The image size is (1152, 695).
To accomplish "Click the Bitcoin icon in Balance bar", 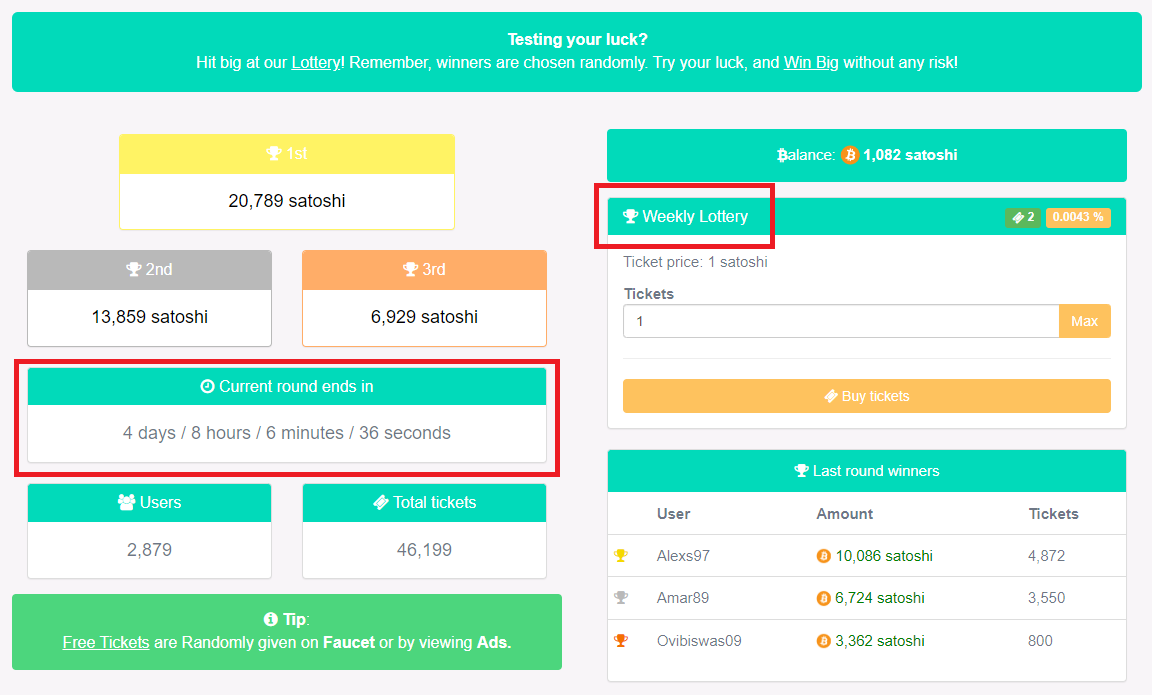I will pos(850,155).
